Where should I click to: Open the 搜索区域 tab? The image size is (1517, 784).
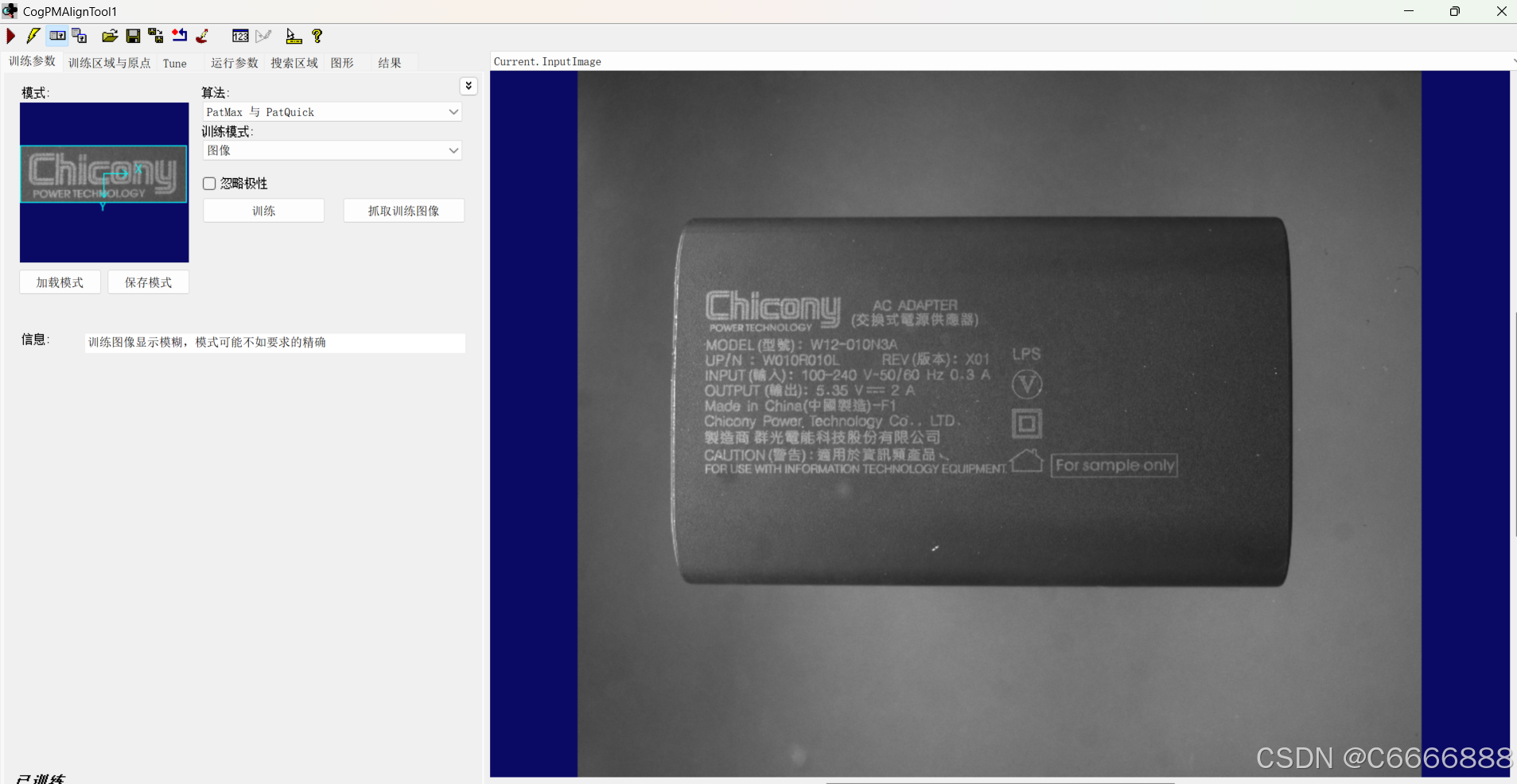pyautogui.click(x=294, y=63)
